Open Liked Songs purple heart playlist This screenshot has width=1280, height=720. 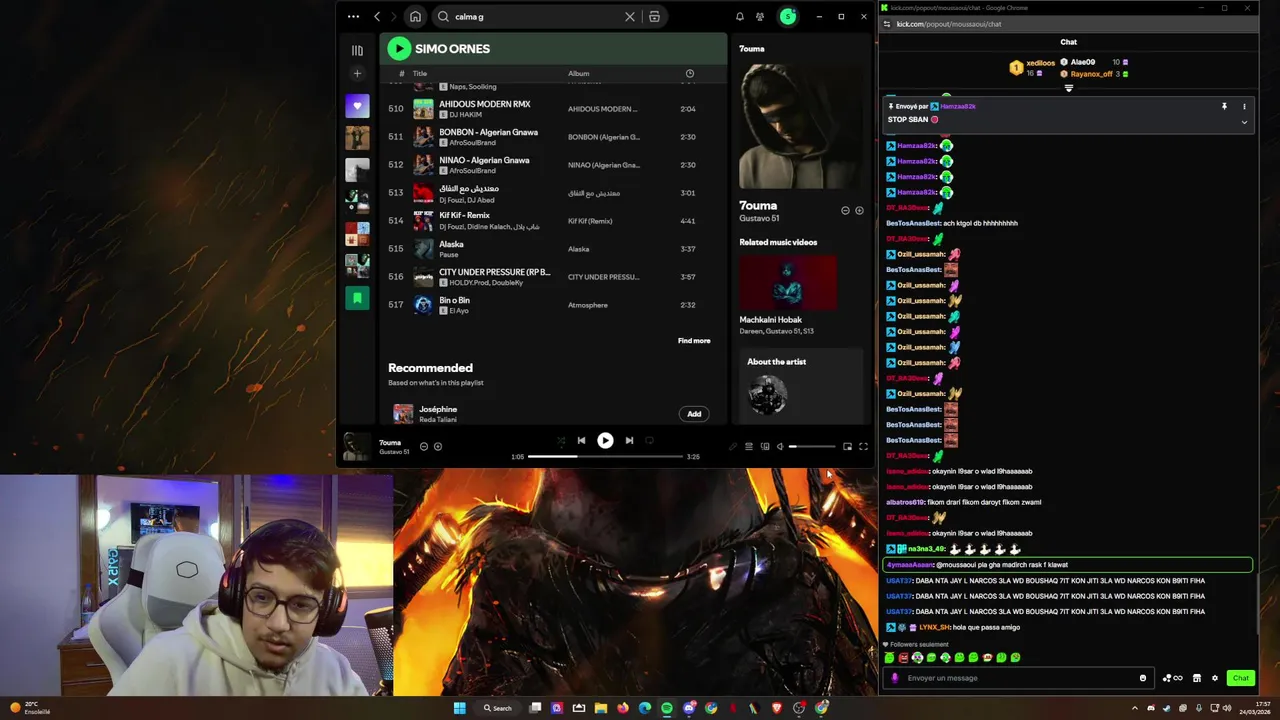[x=357, y=106]
